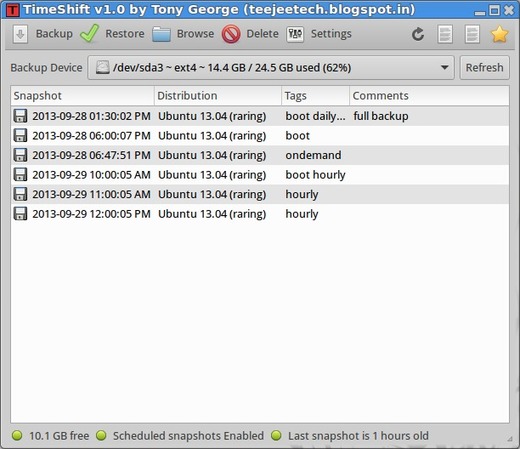The height and width of the screenshot is (449, 520).
Task: Click the '10.1 GB free' status text
Action: [x=59, y=436]
